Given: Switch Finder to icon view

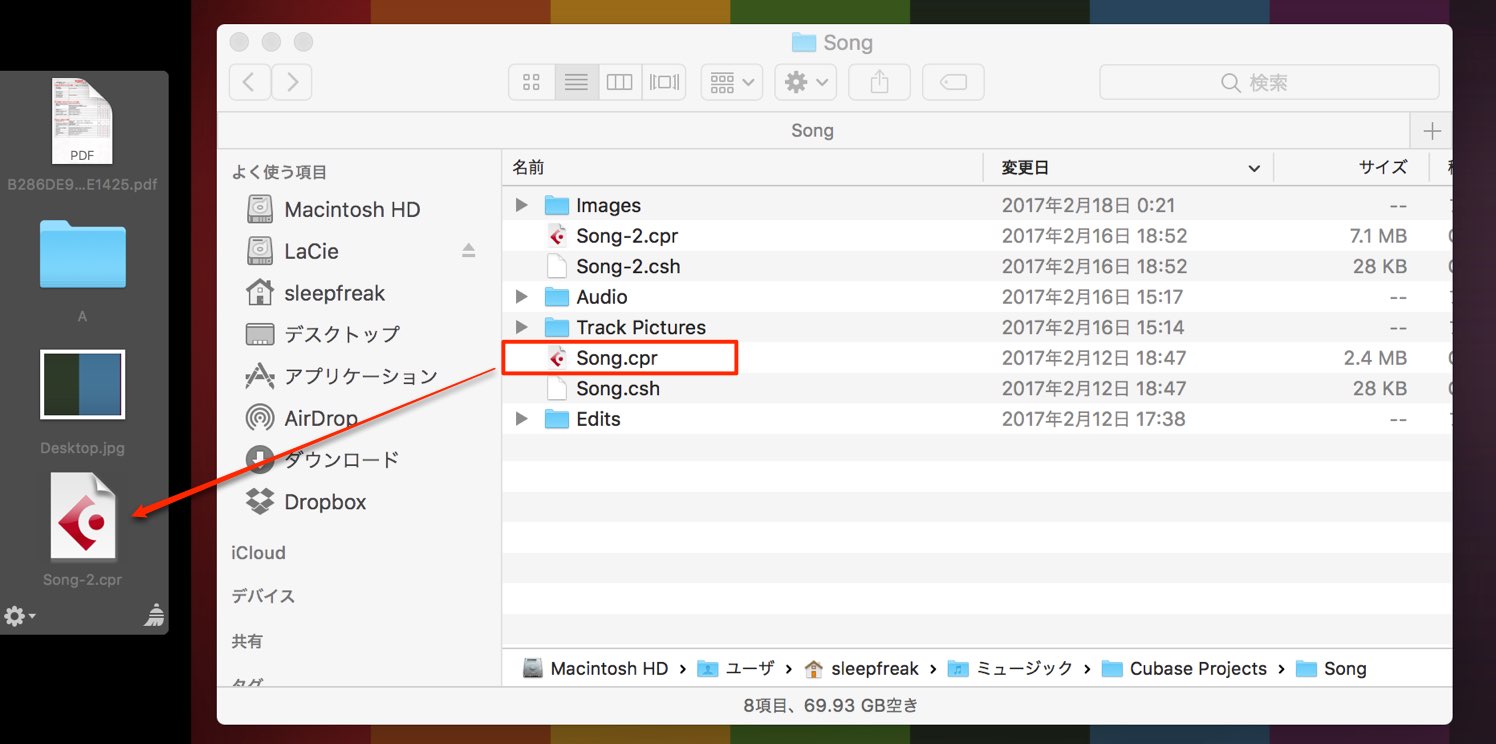Looking at the screenshot, I should [x=532, y=82].
